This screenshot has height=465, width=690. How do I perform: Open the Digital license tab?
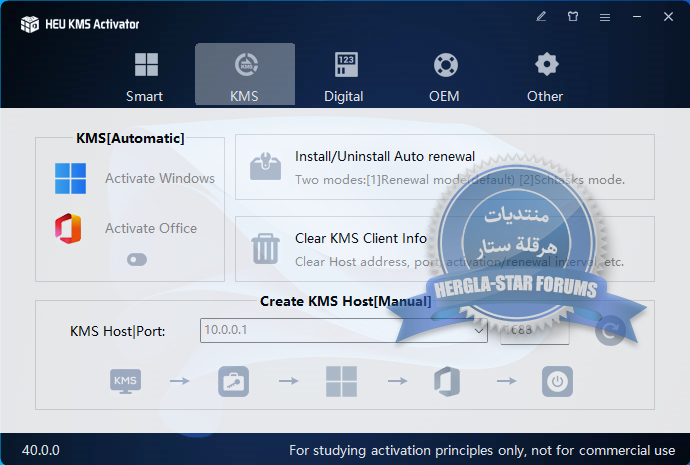point(344,76)
